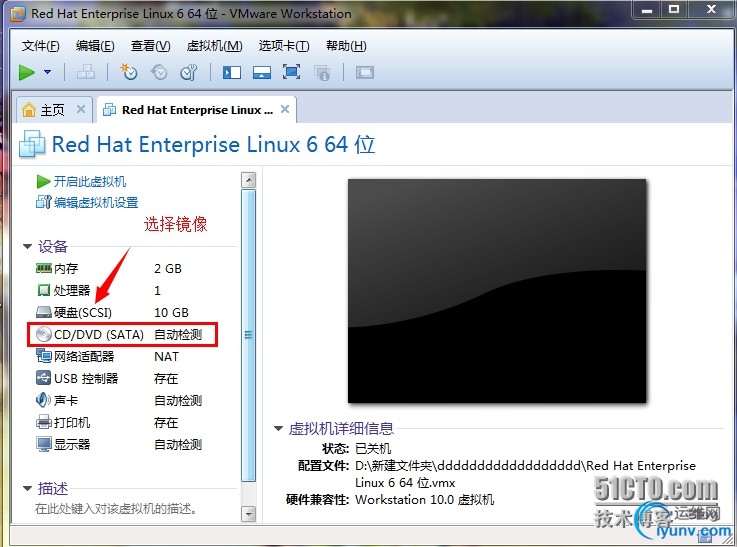Open the power options dropdown arrow
Image resolution: width=737 pixels, height=547 pixels.
(47, 72)
